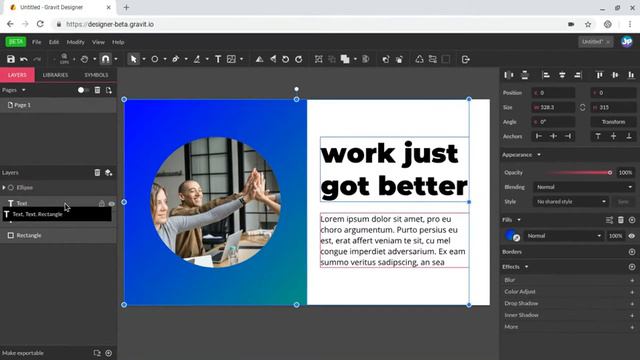Add a new border
Viewport: 640px width, 360px height.
[631, 252]
